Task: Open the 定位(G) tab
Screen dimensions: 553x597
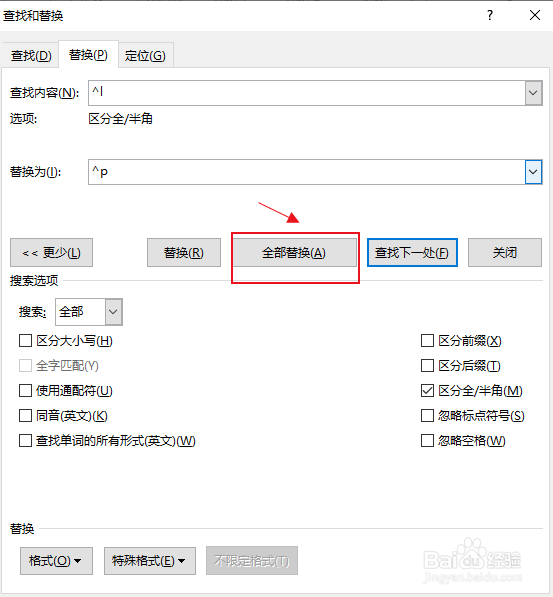Action: [145, 56]
